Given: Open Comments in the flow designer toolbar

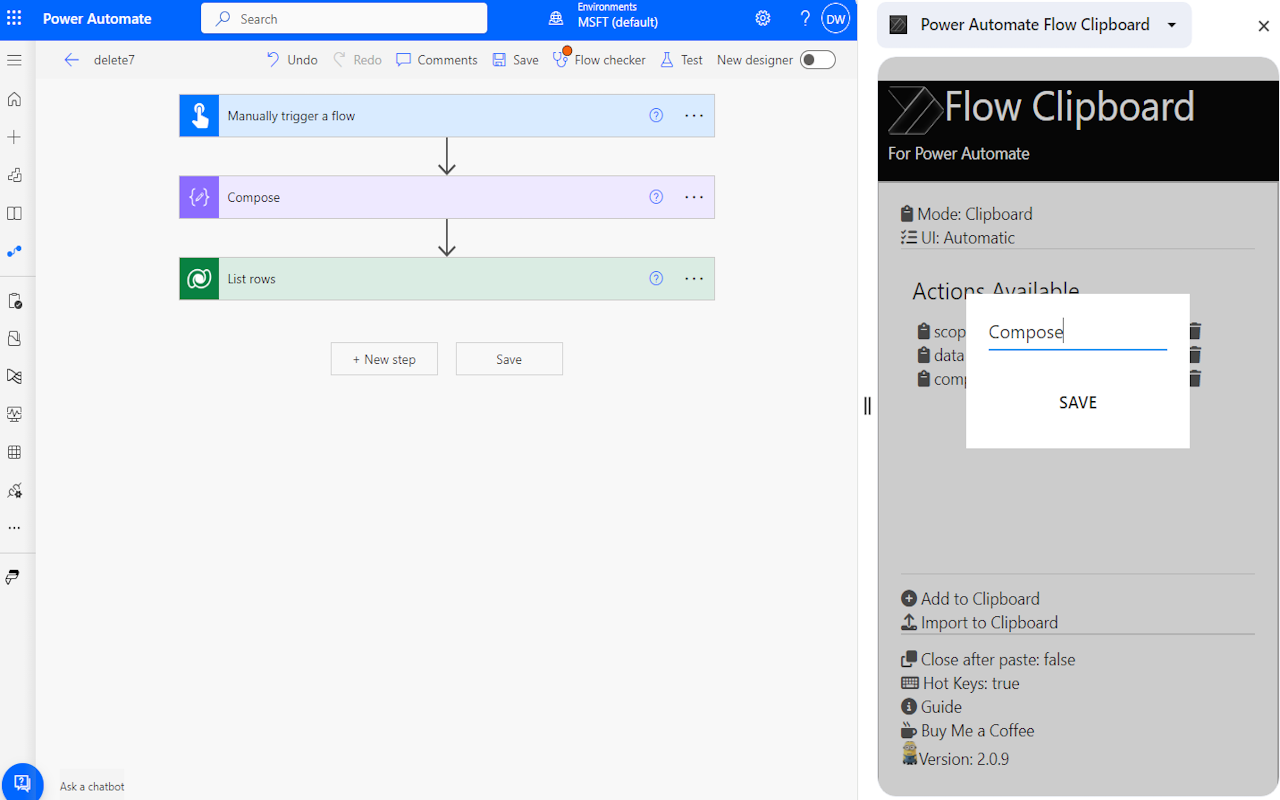Looking at the screenshot, I should click(436, 59).
